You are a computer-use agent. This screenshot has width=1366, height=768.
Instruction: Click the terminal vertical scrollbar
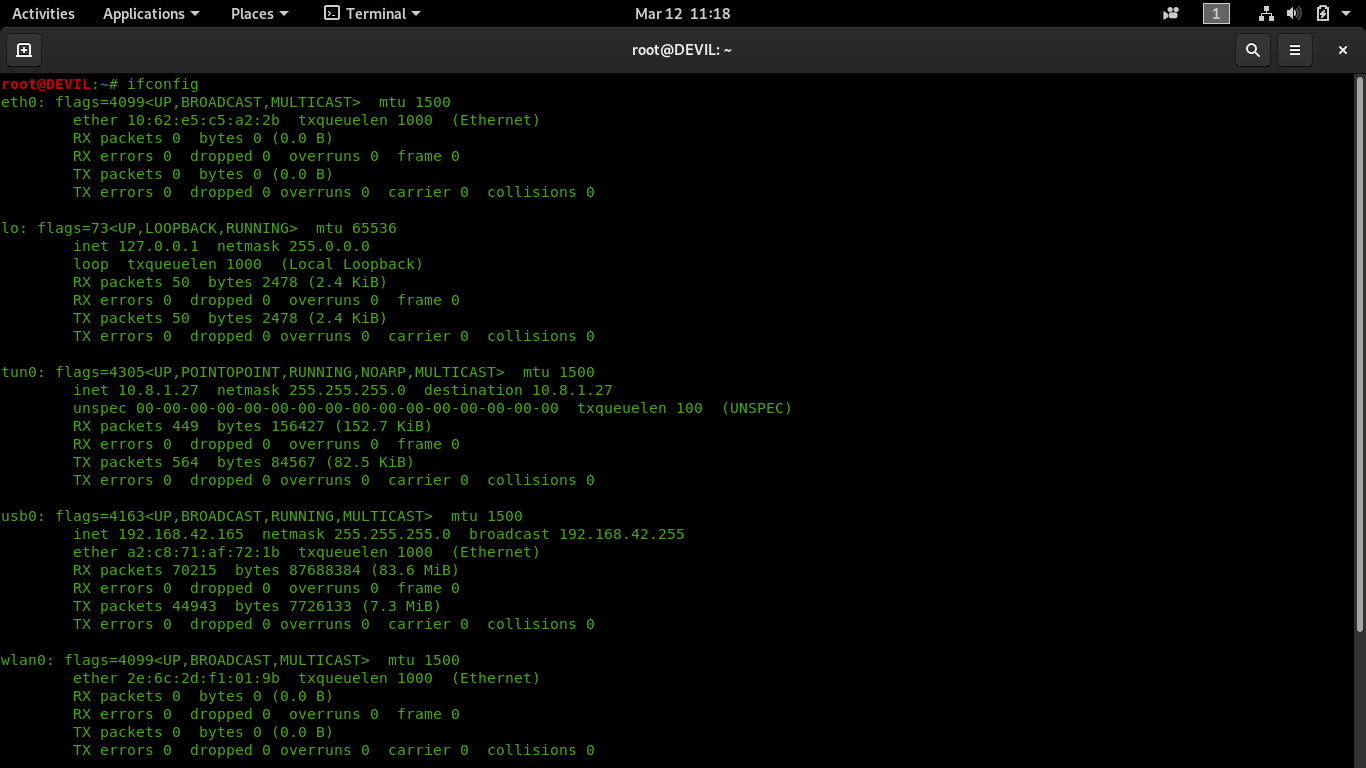tap(1360, 350)
